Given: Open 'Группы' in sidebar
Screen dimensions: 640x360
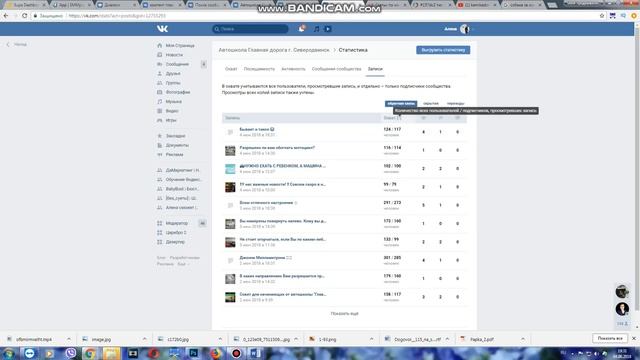Looking at the screenshot, I should (x=173, y=83).
